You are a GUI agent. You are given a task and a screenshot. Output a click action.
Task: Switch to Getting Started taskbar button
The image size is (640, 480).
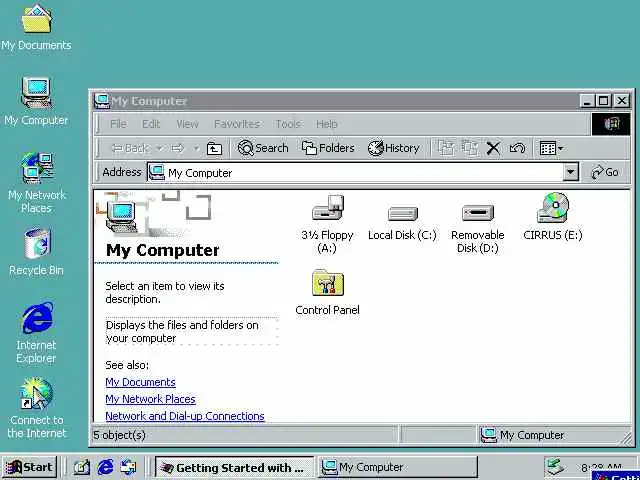click(234, 467)
